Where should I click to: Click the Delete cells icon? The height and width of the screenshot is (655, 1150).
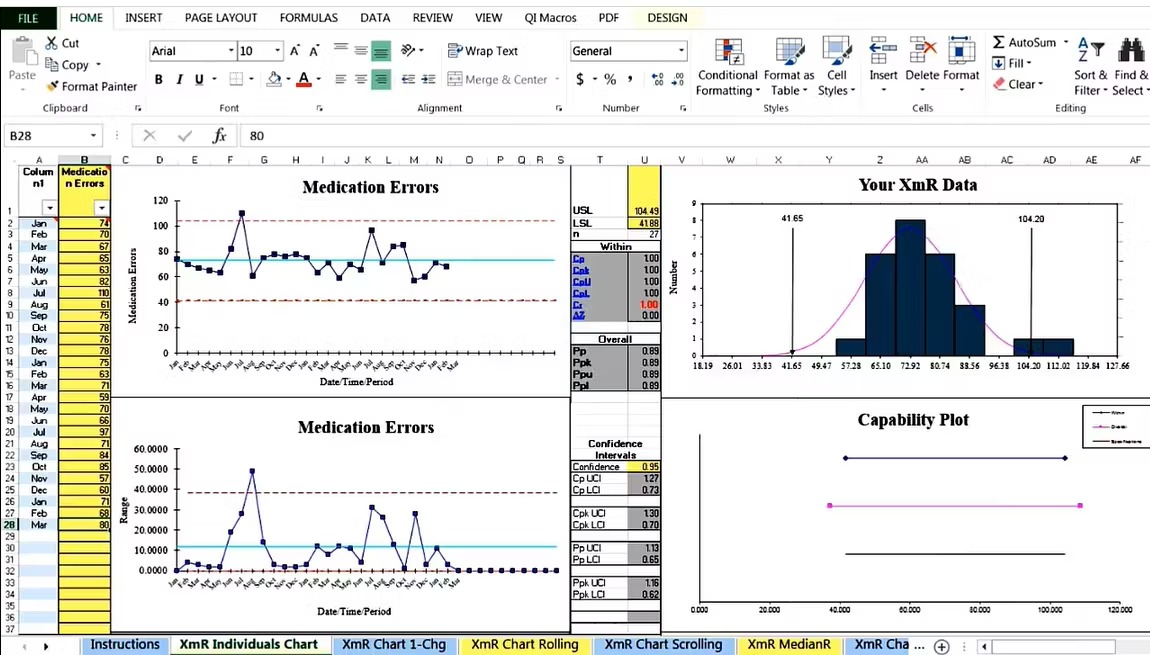click(x=923, y=52)
